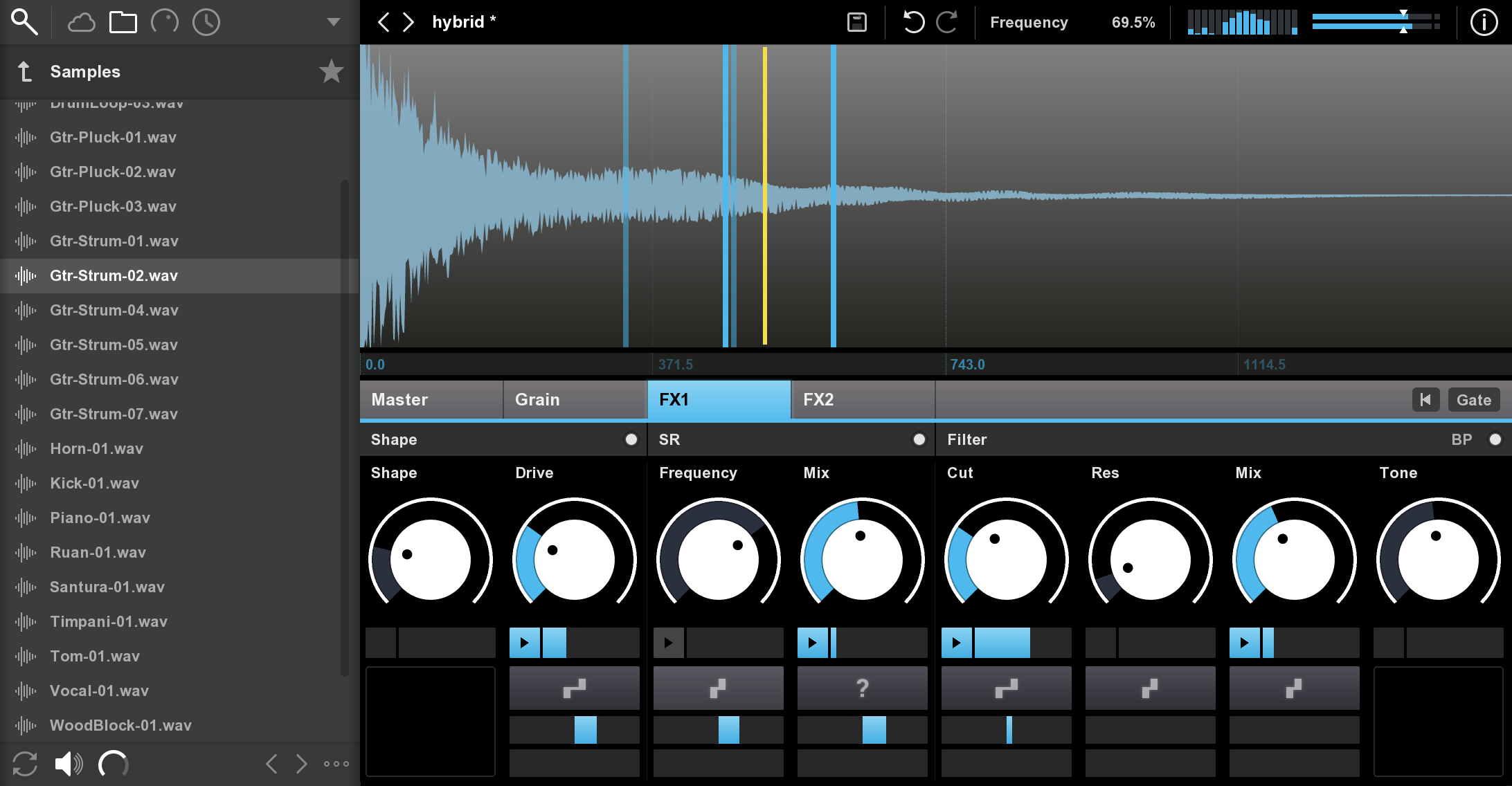Go to the next preset arrow
The width and height of the screenshot is (1512, 786).
click(408, 22)
